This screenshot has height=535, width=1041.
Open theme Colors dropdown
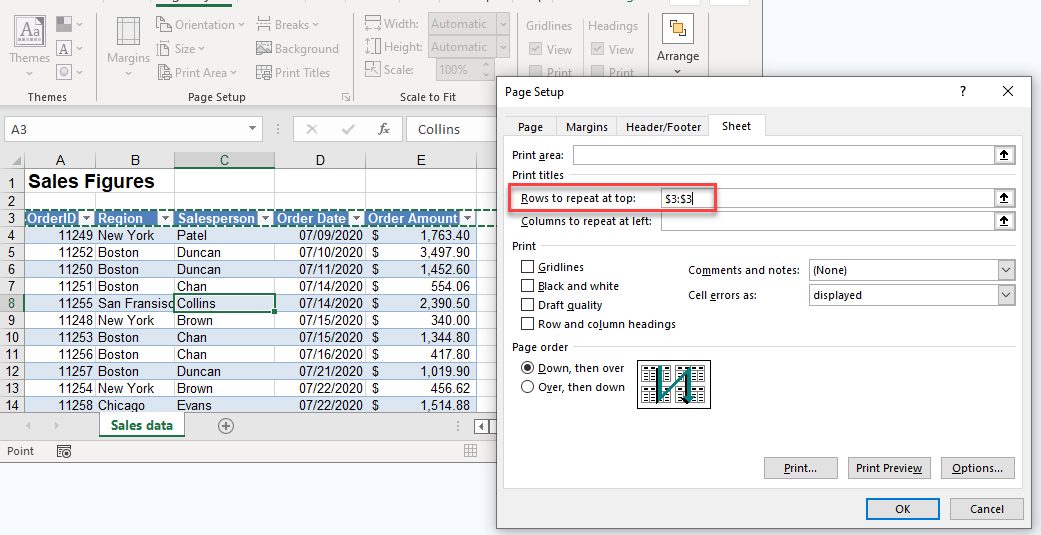pyautogui.click(x=69, y=25)
